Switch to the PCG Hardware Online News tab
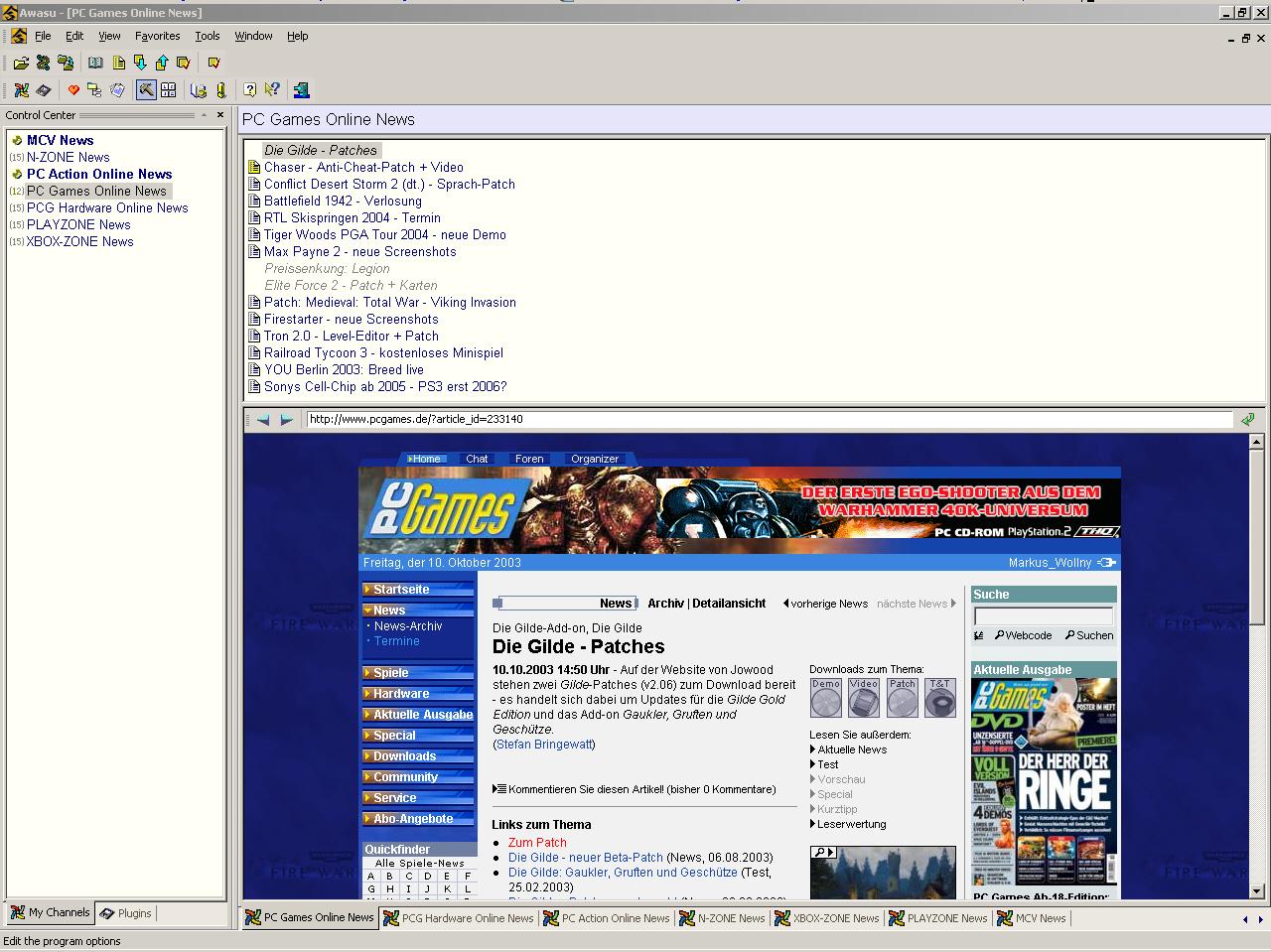Viewport: 1271px width, 952px height. pos(459,918)
